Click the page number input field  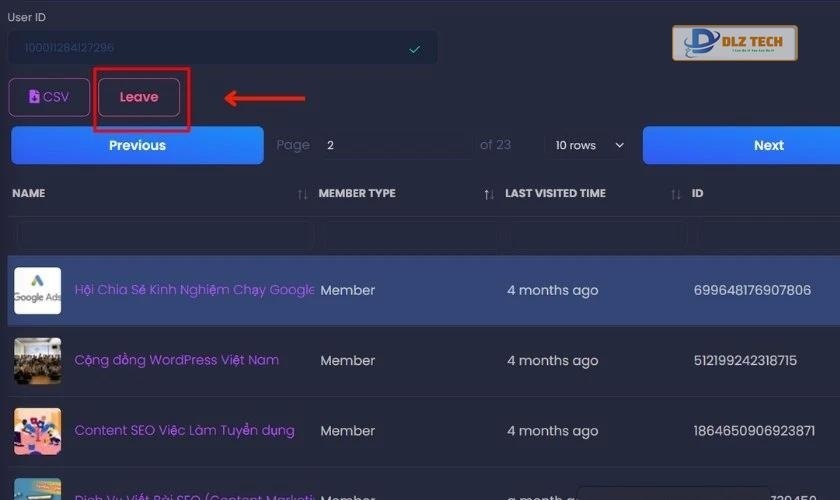(396, 145)
